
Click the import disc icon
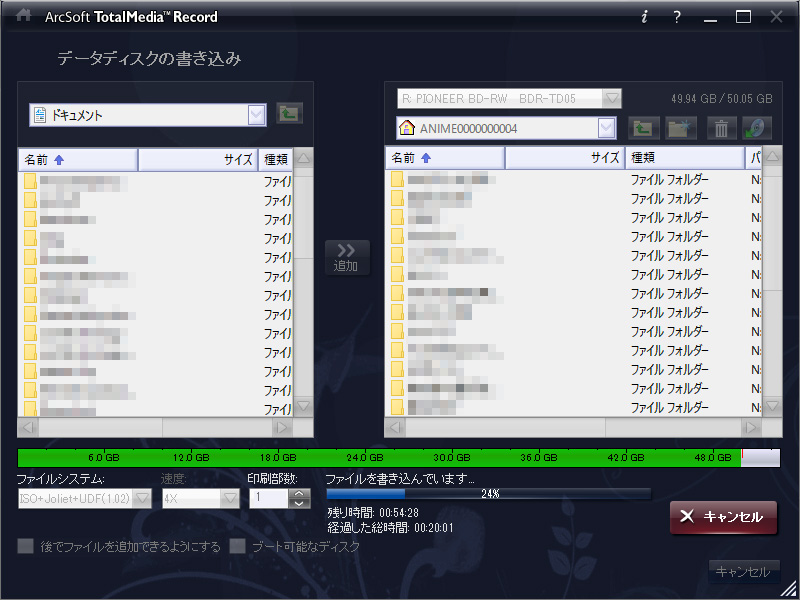[756, 128]
